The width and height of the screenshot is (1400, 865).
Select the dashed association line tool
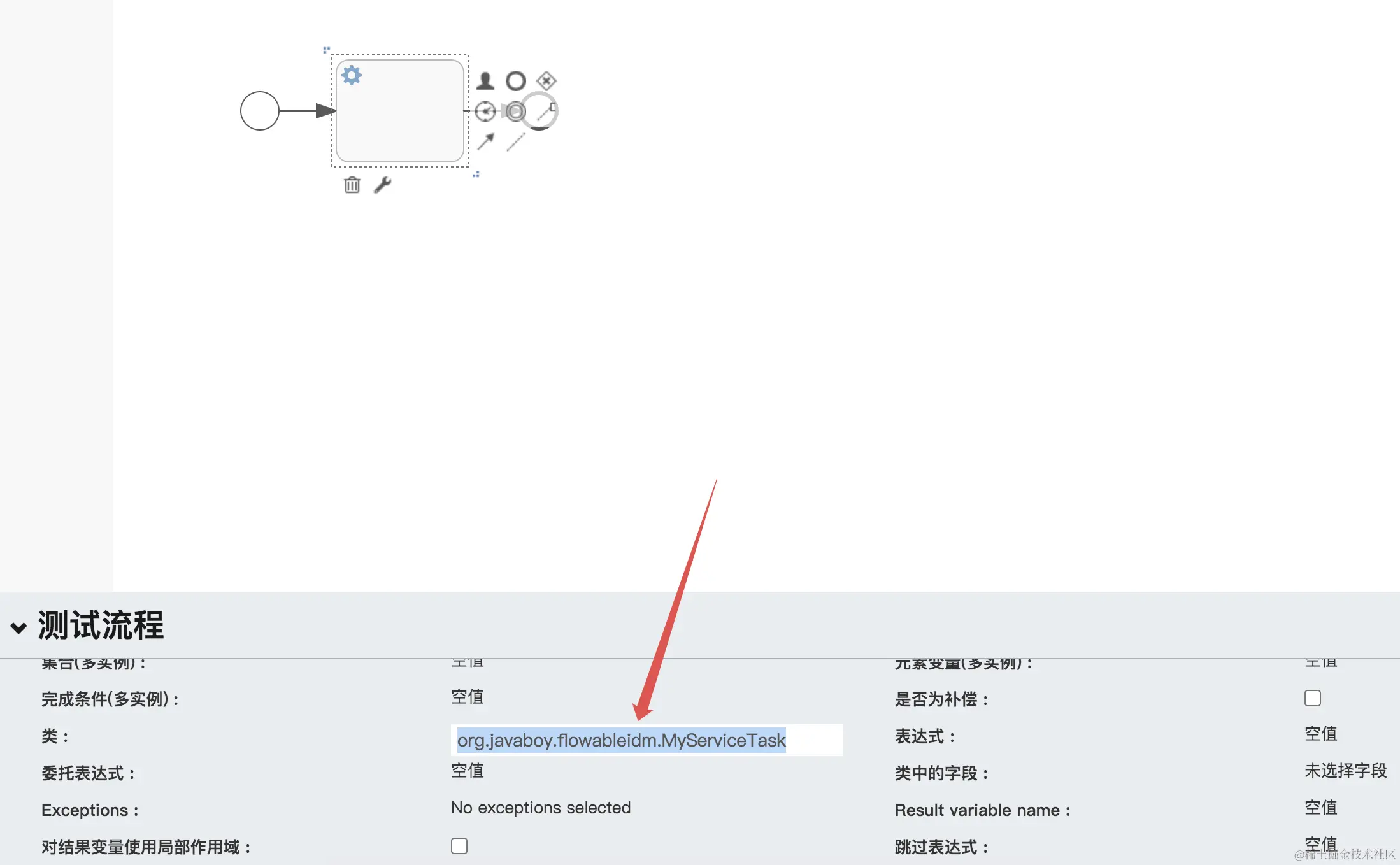point(515,141)
